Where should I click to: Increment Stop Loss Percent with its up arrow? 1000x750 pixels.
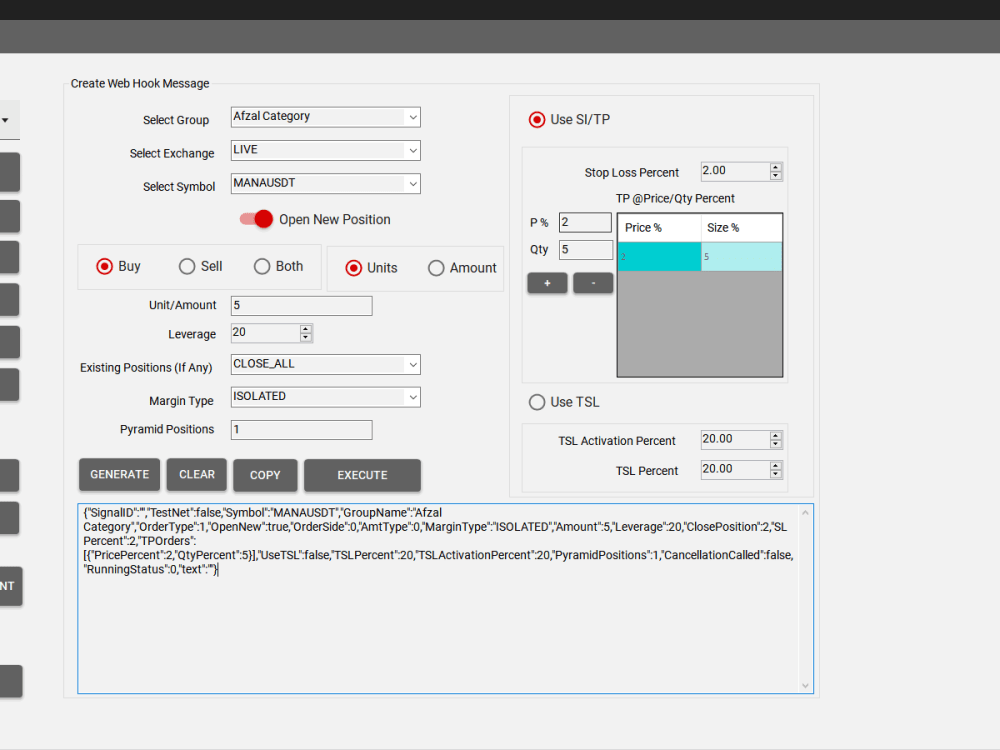pyautogui.click(x=776, y=166)
